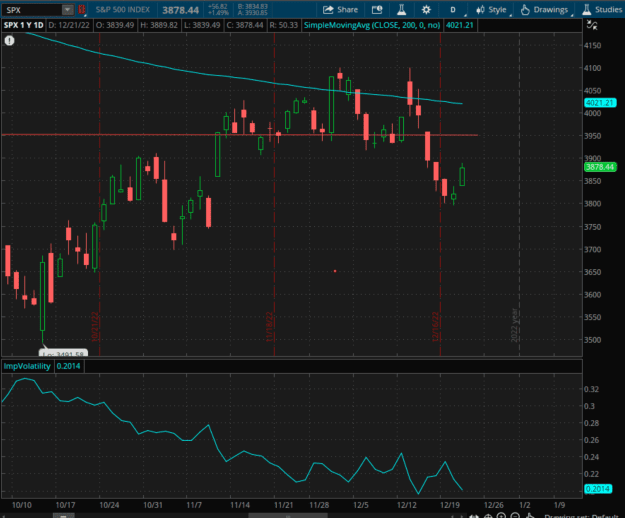Click the 12/19 date on time axis

(450, 505)
